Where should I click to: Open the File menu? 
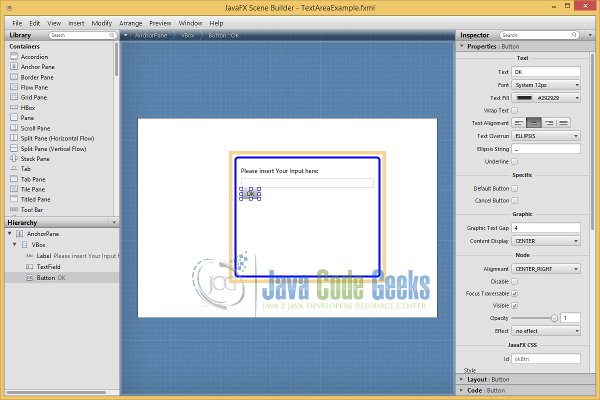pos(17,23)
